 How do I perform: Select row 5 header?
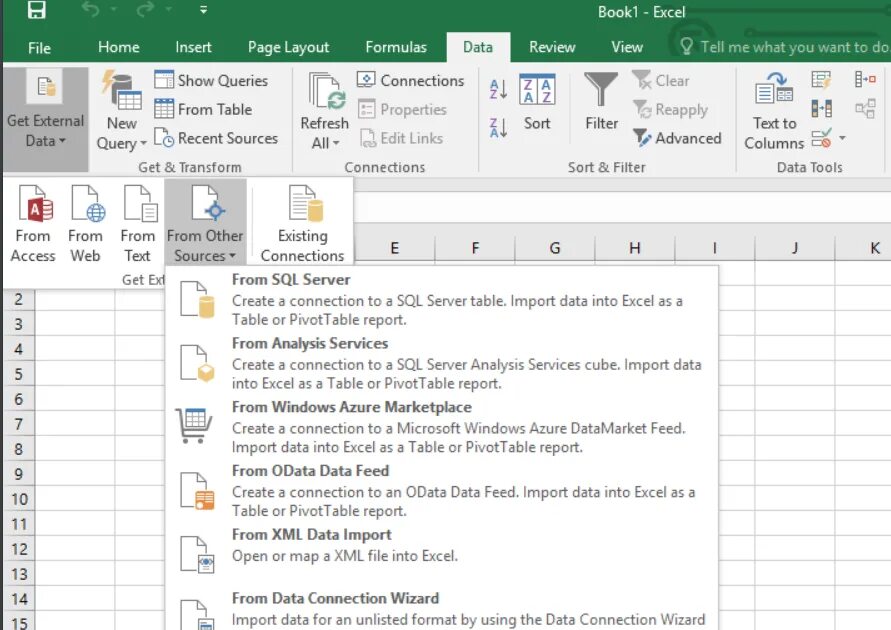(x=19, y=374)
